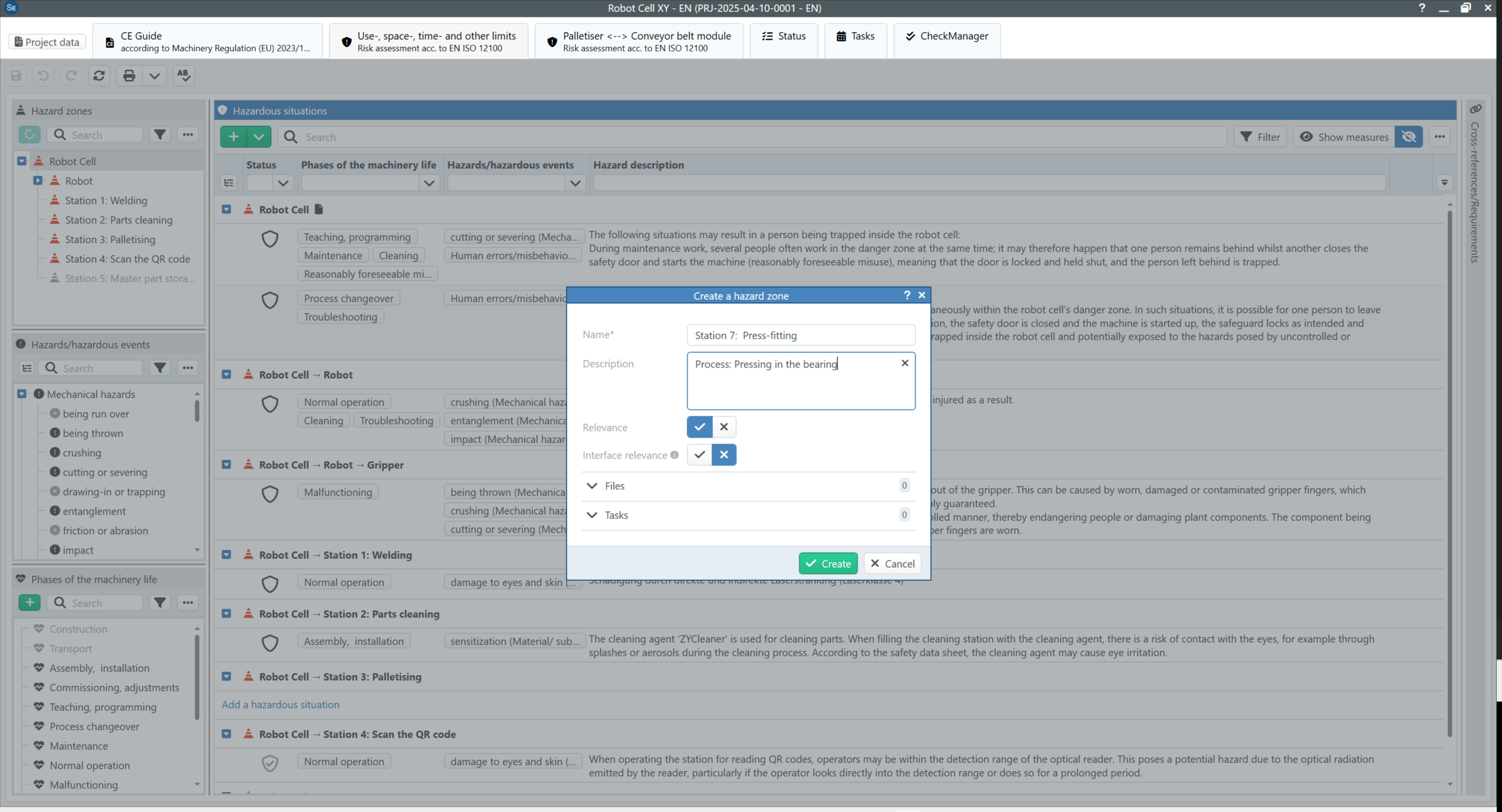Select Station 4: Scan the QR code zone
Screen dimensions: 1502x812
coord(127,259)
